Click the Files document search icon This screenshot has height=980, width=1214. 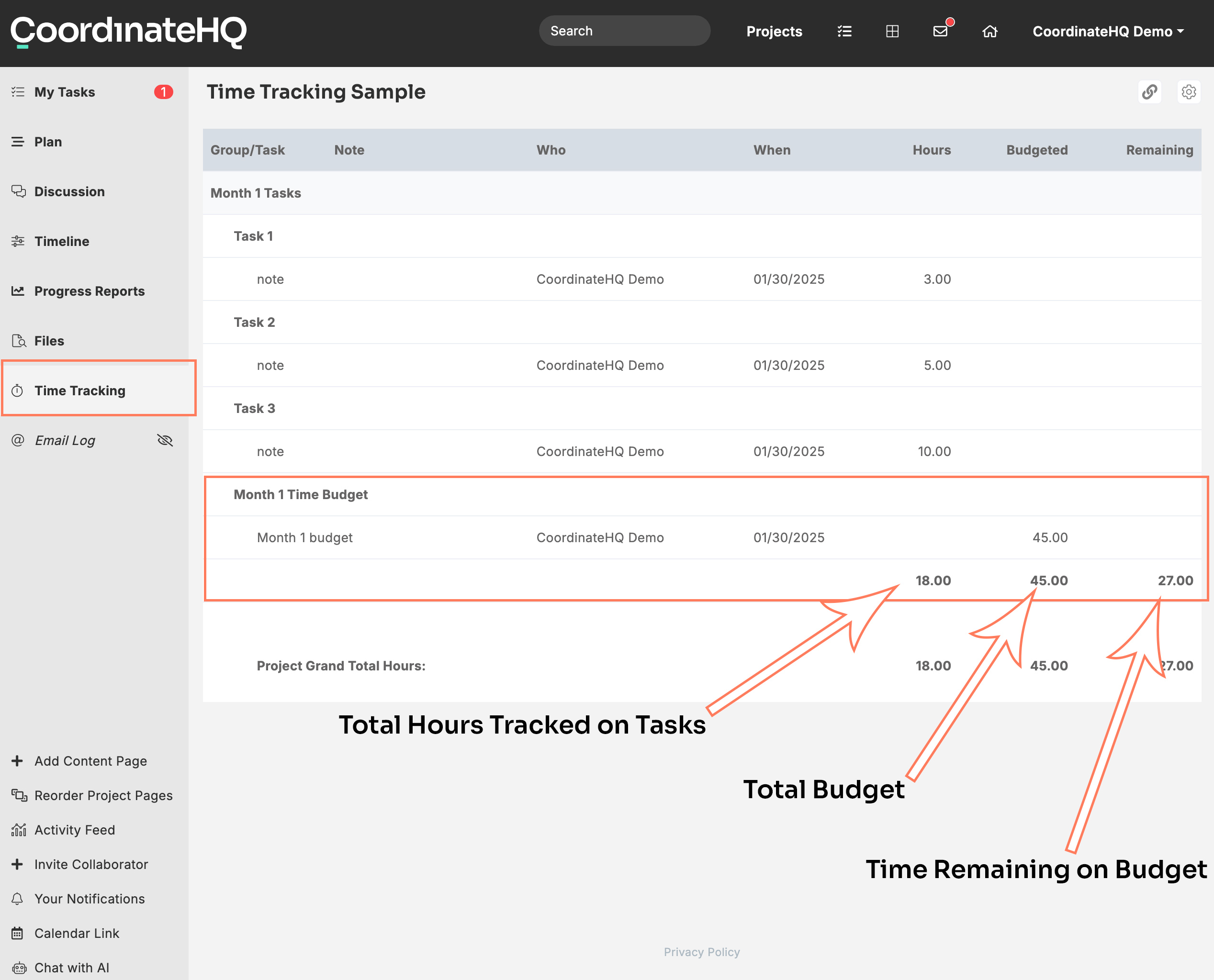tap(19, 340)
